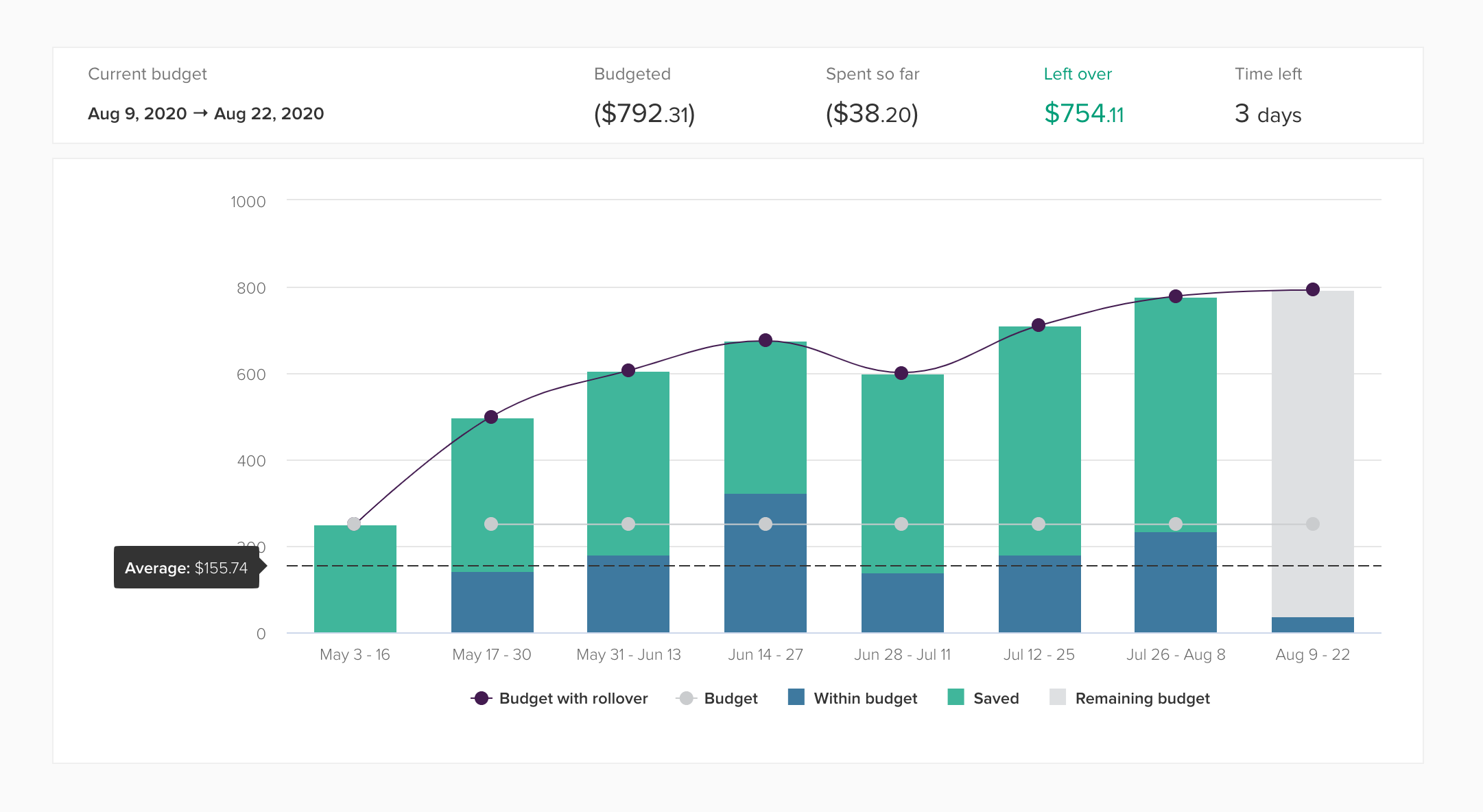Click the Left over $754.11 amount

click(1084, 114)
